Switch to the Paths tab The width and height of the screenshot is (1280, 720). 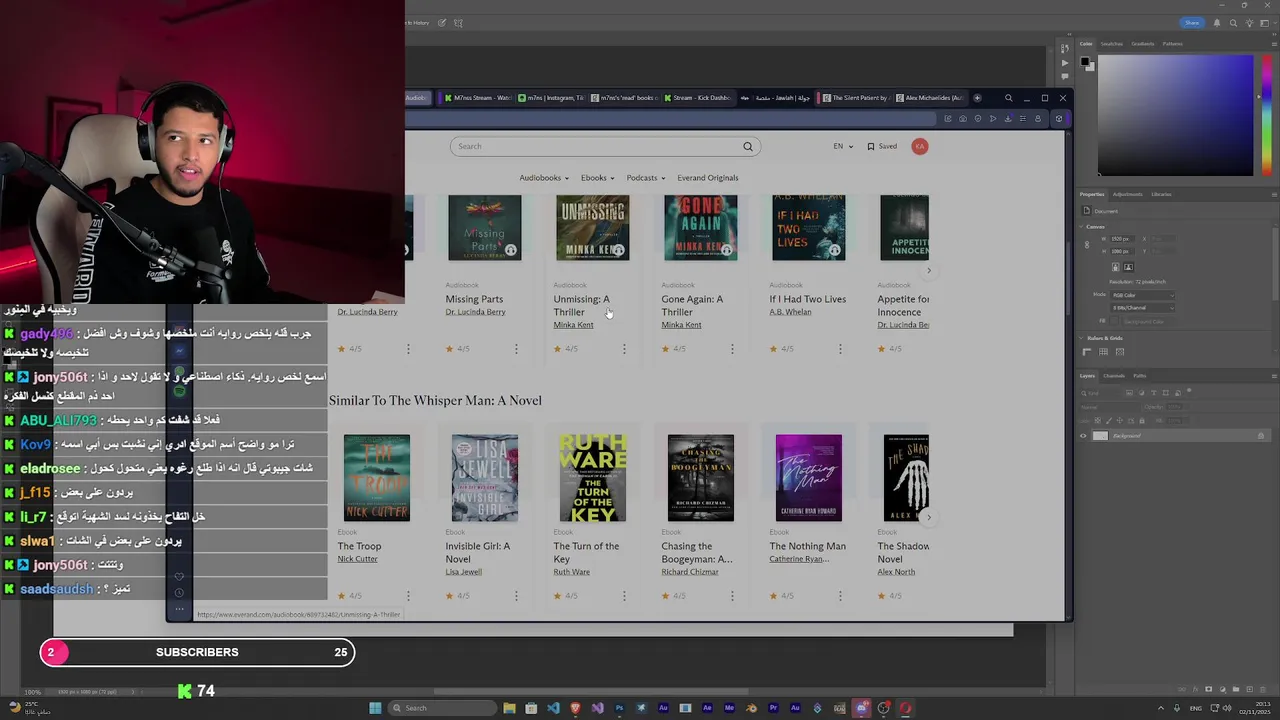pyautogui.click(x=1139, y=376)
